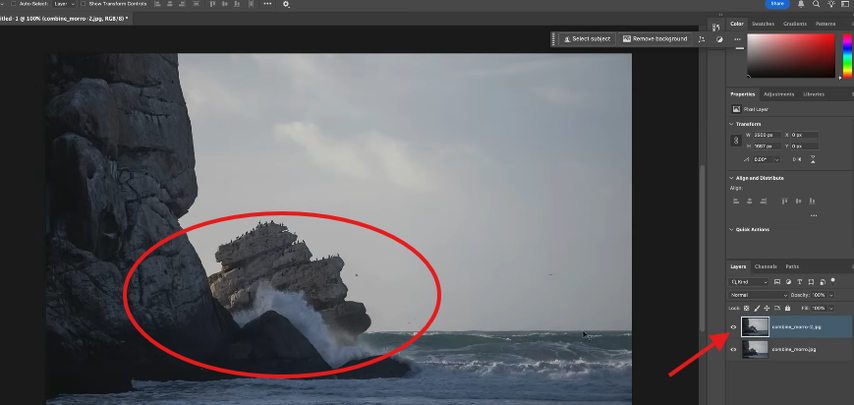Toggle the layer filtering on/off switch
The image size is (854, 405).
833,281
